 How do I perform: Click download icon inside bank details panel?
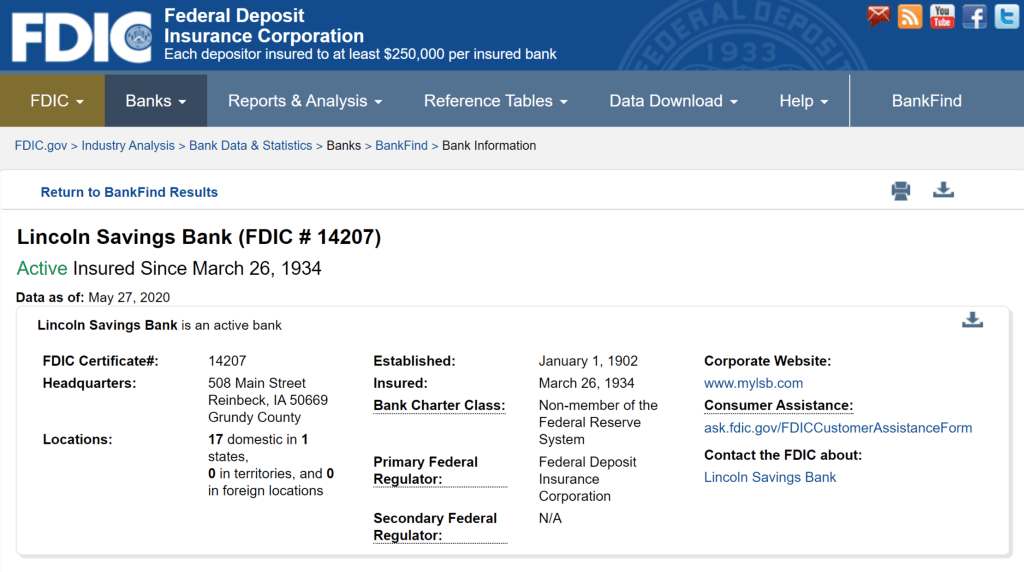click(x=972, y=320)
